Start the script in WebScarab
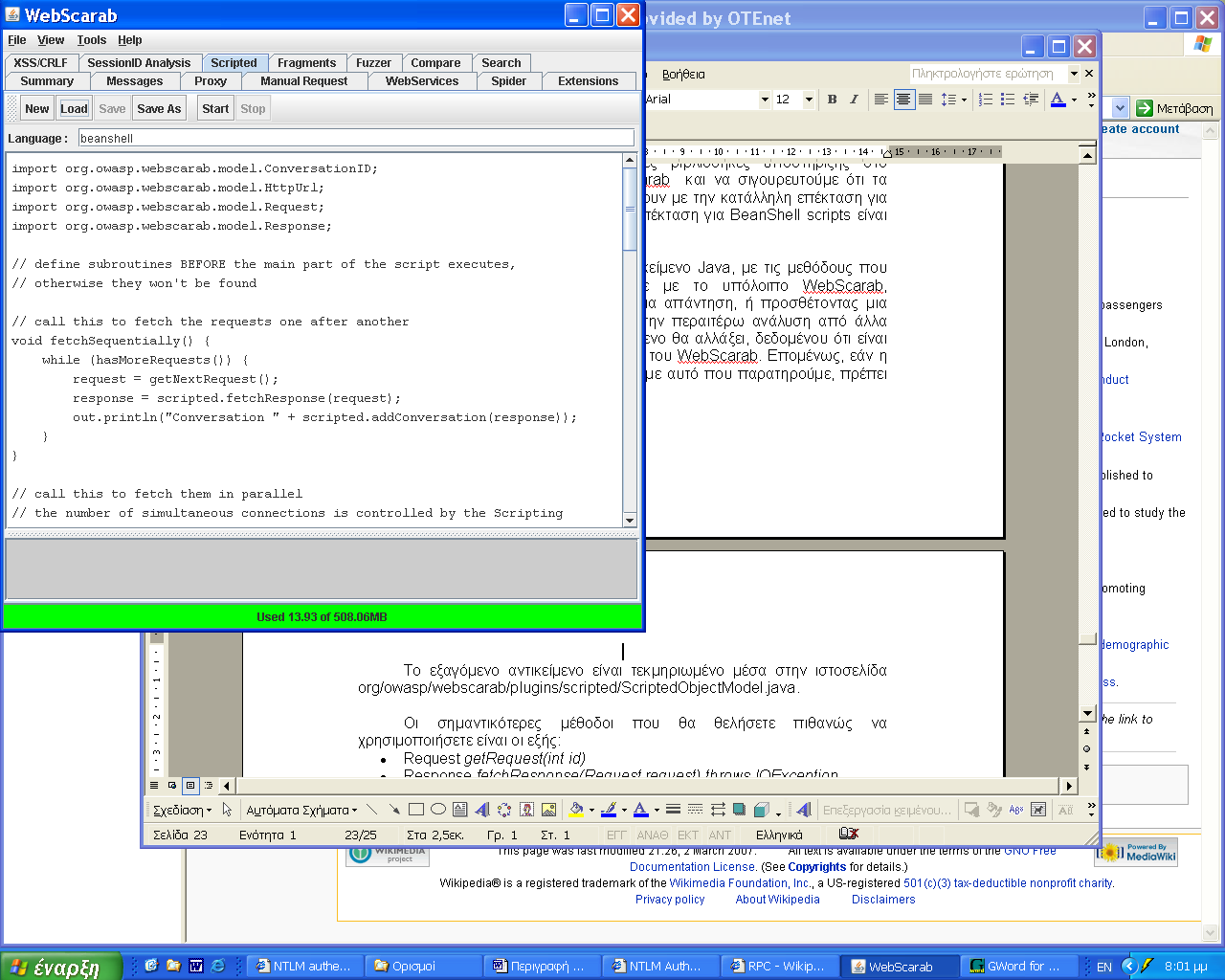 click(x=215, y=109)
